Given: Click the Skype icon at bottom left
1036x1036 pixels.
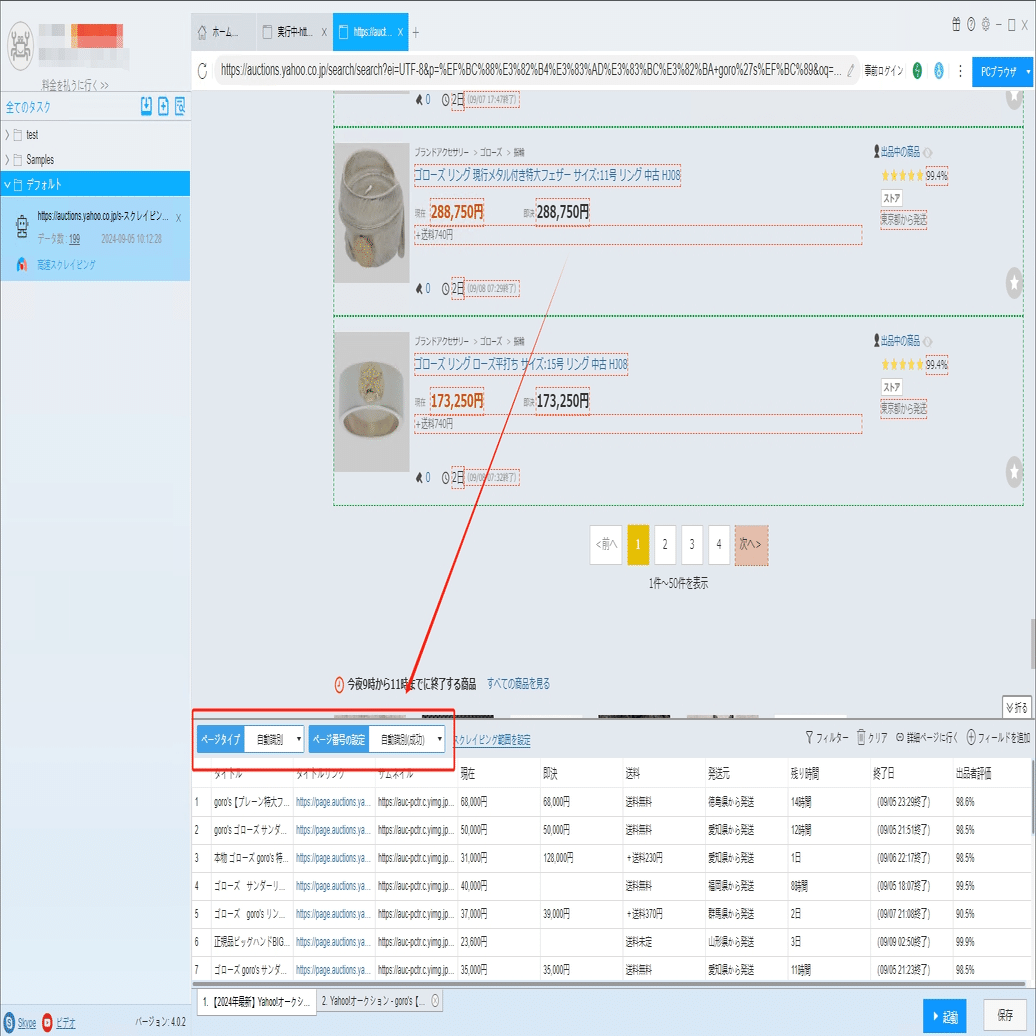Looking at the screenshot, I should tap(9, 1022).
